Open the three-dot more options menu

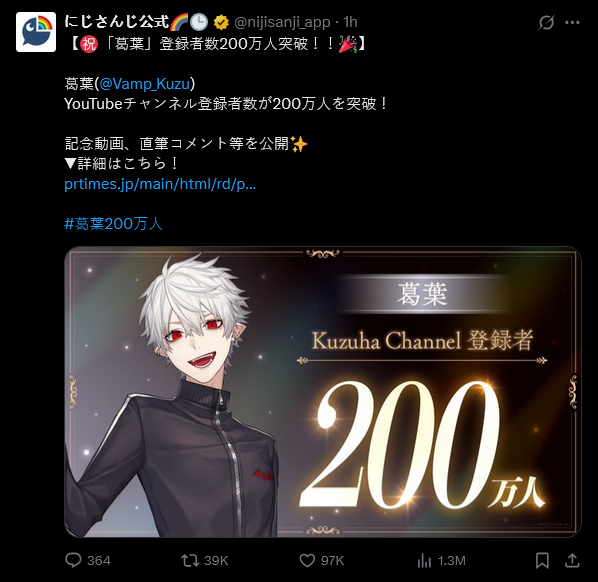pyautogui.click(x=572, y=23)
